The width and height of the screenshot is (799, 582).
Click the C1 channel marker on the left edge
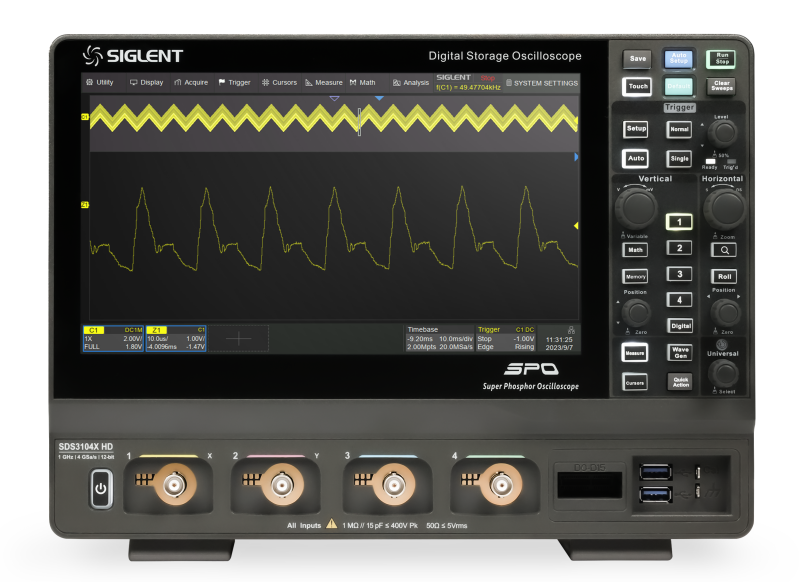point(85,117)
